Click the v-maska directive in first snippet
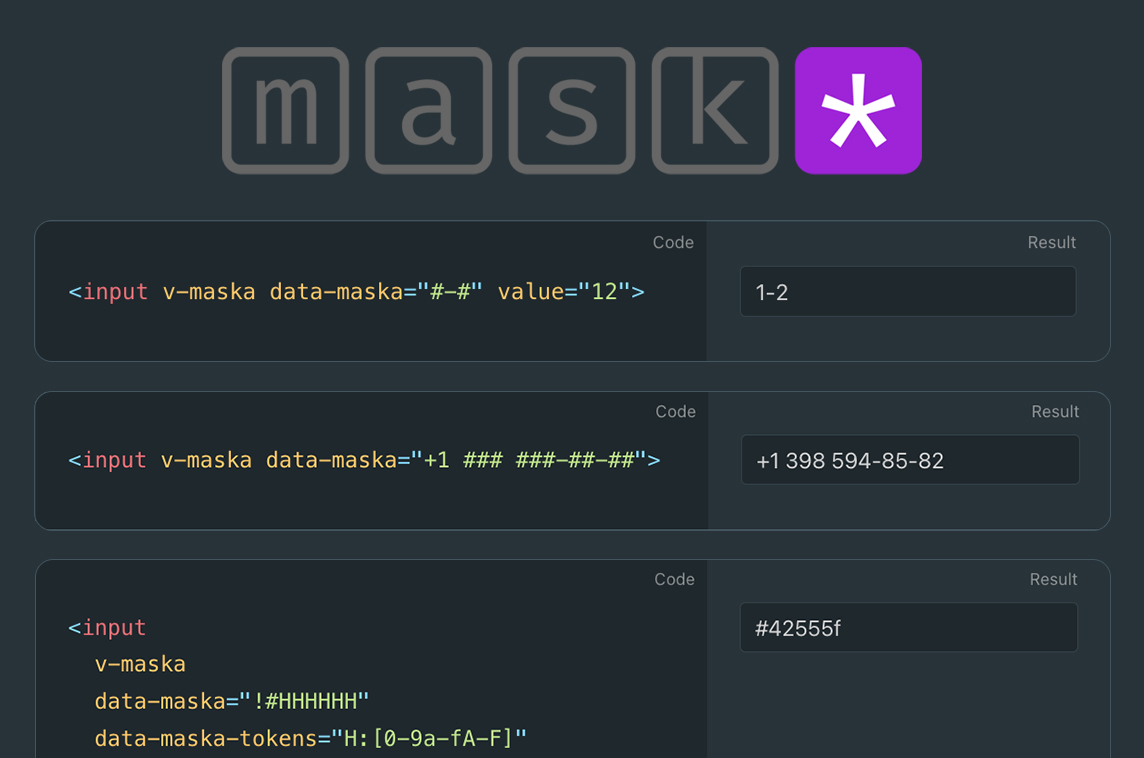 [210, 291]
